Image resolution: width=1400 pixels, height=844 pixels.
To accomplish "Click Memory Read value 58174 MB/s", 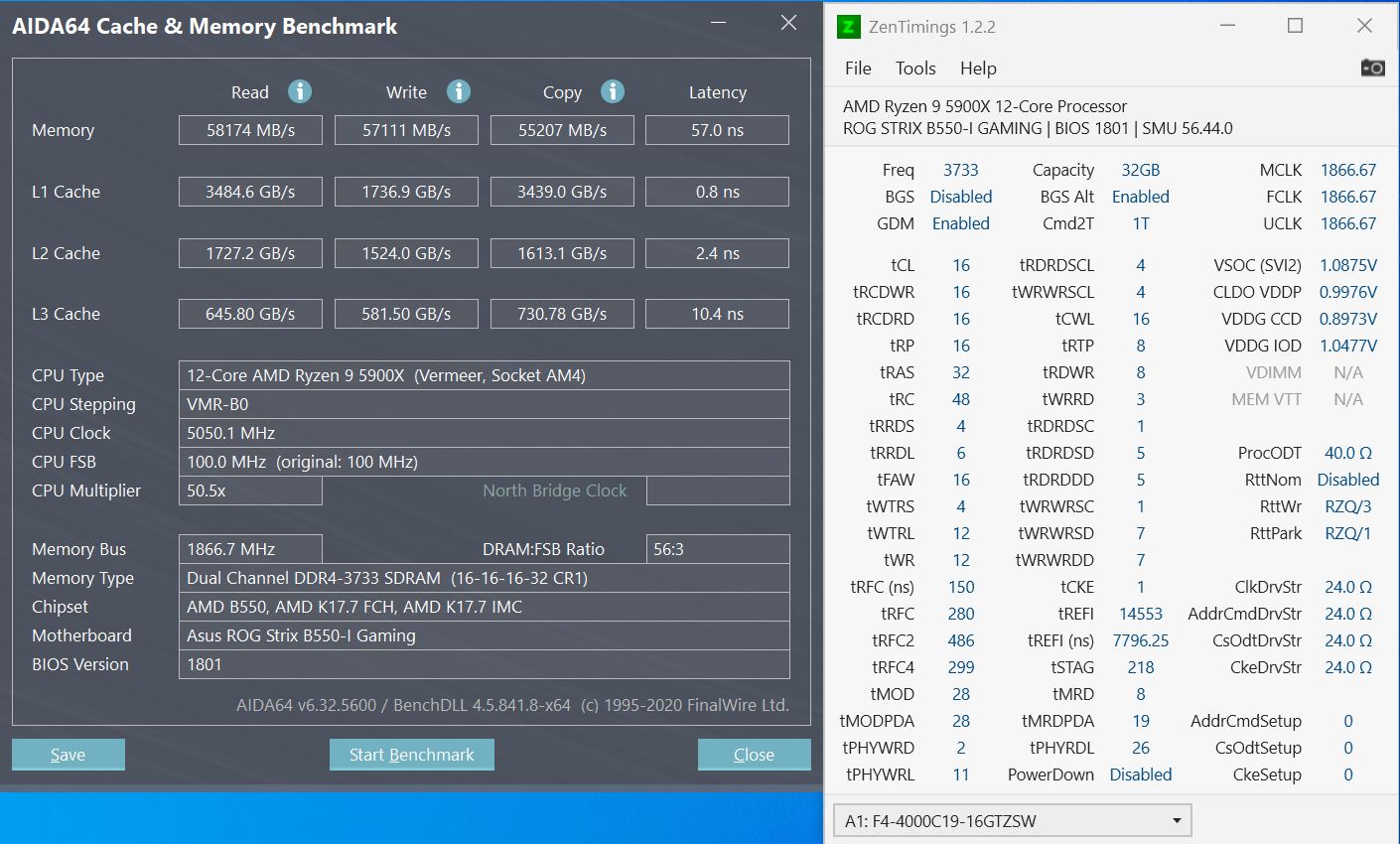I will tap(250, 130).
